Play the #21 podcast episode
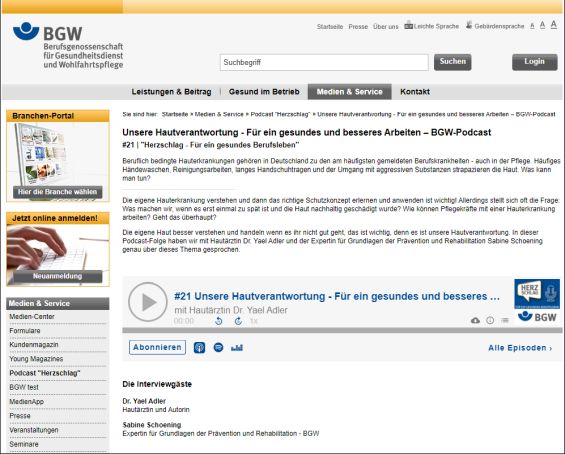This screenshot has height=454, width=565. click(x=148, y=302)
